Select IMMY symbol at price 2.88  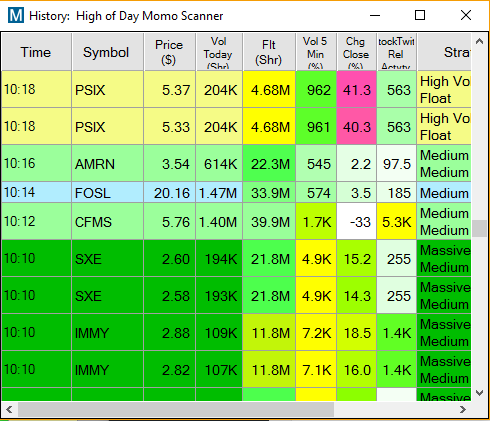pyautogui.click(x=108, y=333)
